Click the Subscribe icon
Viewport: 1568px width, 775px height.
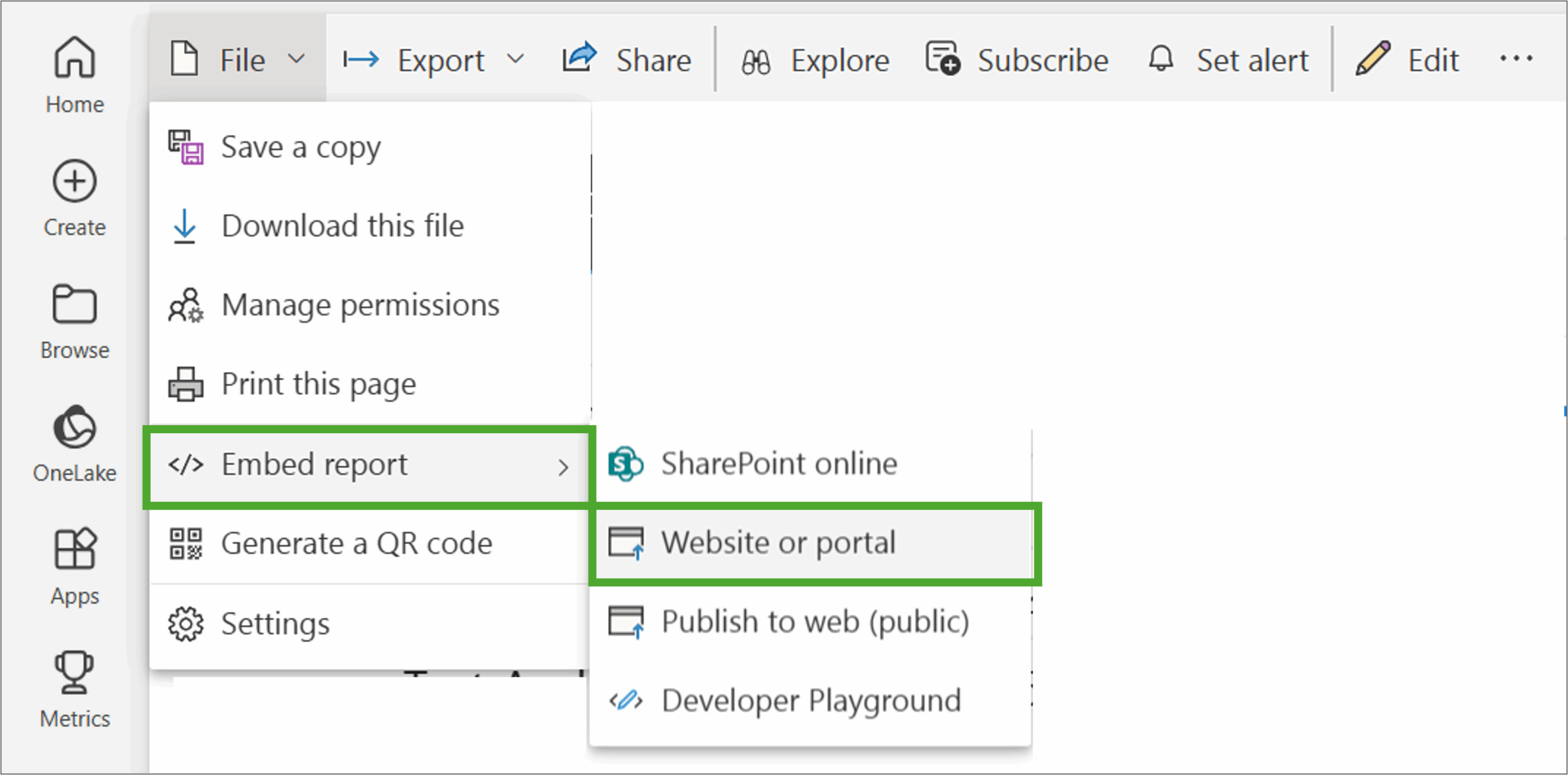pos(943,59)
